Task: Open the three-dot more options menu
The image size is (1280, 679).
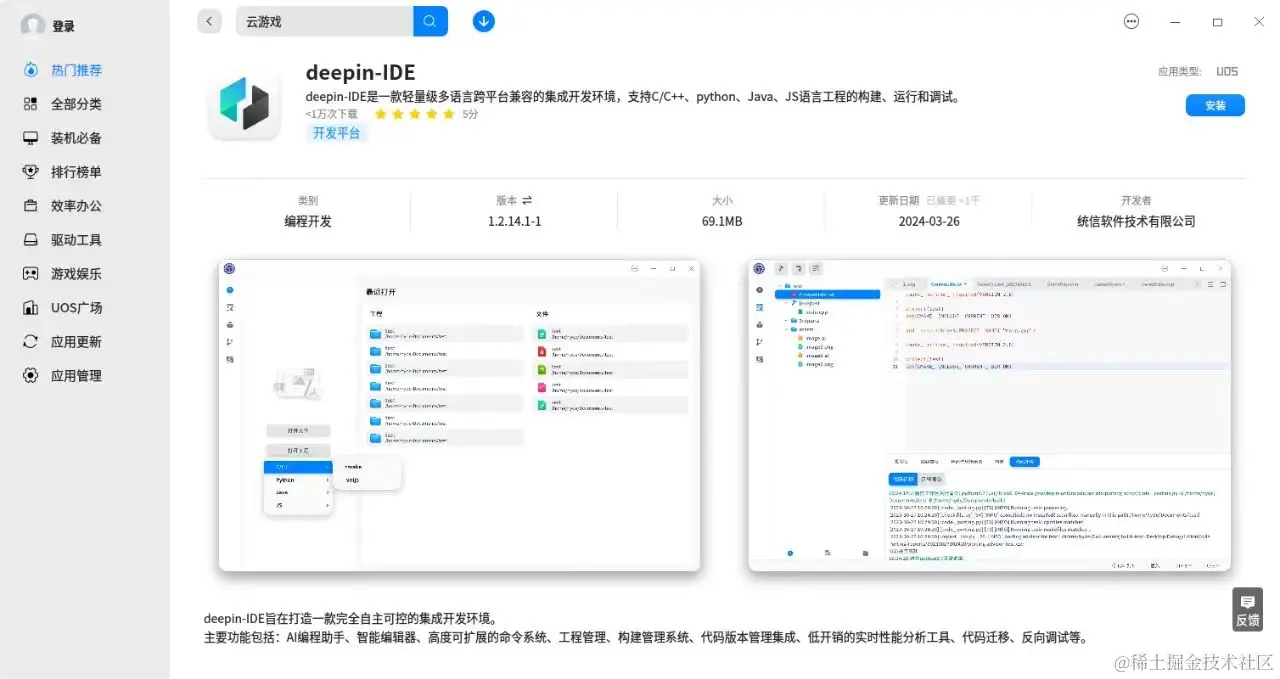Action: [x=1131, y=21]
